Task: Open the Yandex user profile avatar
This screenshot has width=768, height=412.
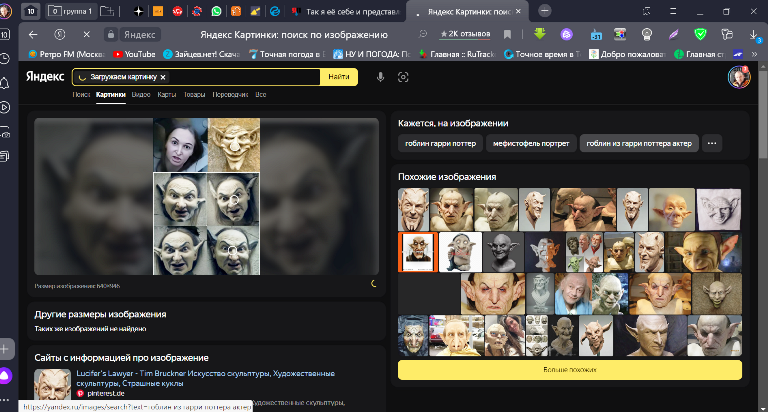Action: point(739,77)
